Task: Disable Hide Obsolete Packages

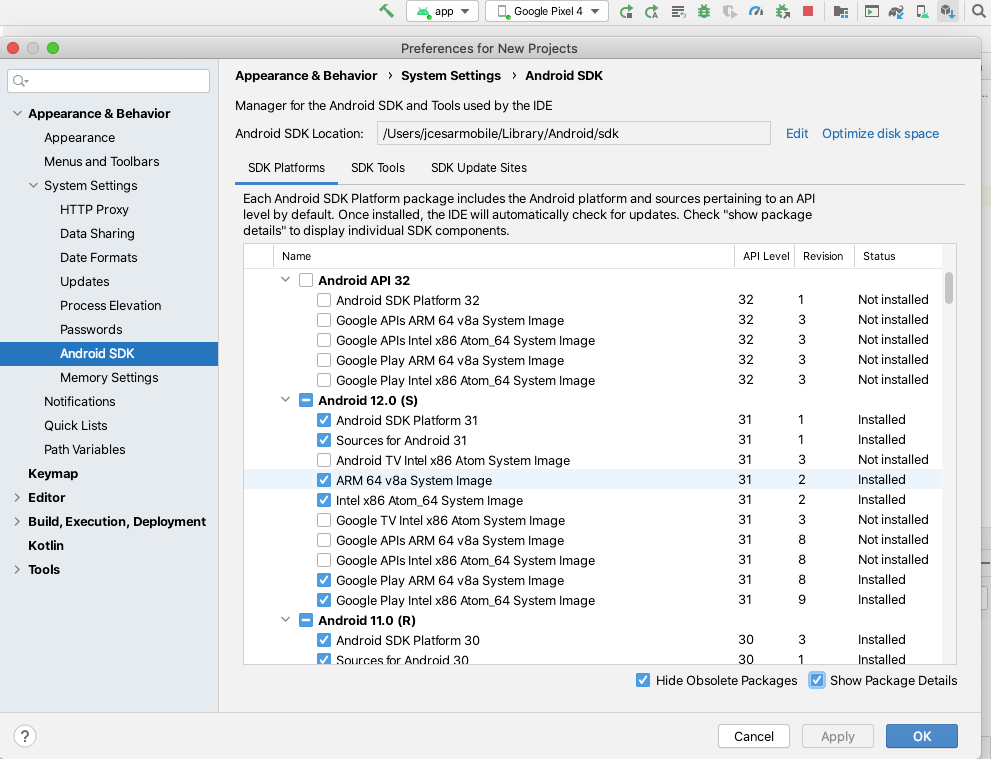Action: (x=642, y=680)
